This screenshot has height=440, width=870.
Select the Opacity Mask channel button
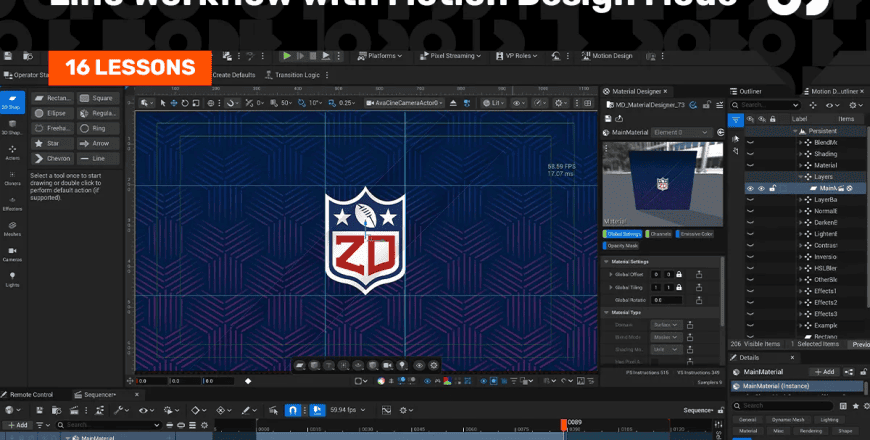[x=621, y=245]
